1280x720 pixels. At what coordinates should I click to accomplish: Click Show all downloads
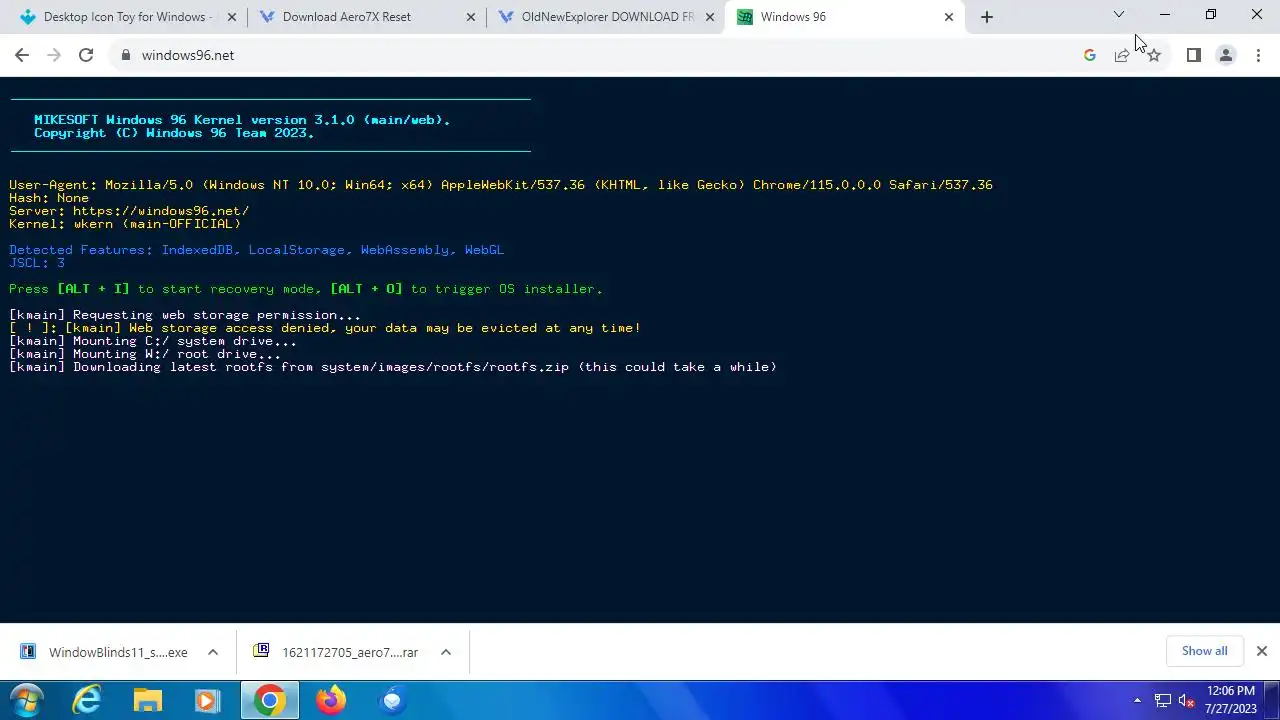click(1204, 651)
